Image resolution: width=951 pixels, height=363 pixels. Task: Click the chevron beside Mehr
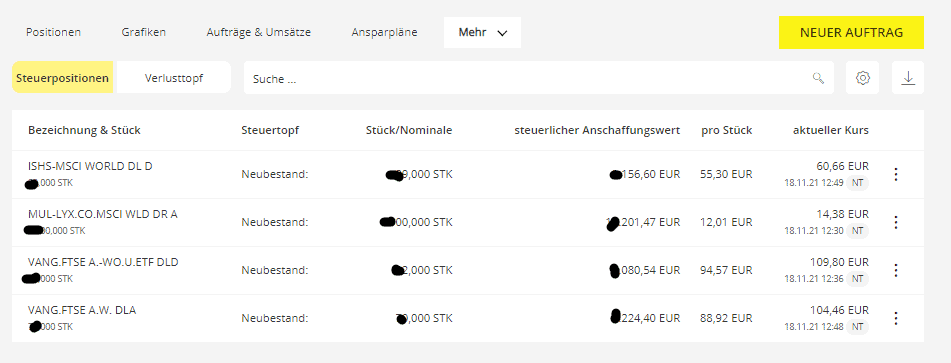502,33
